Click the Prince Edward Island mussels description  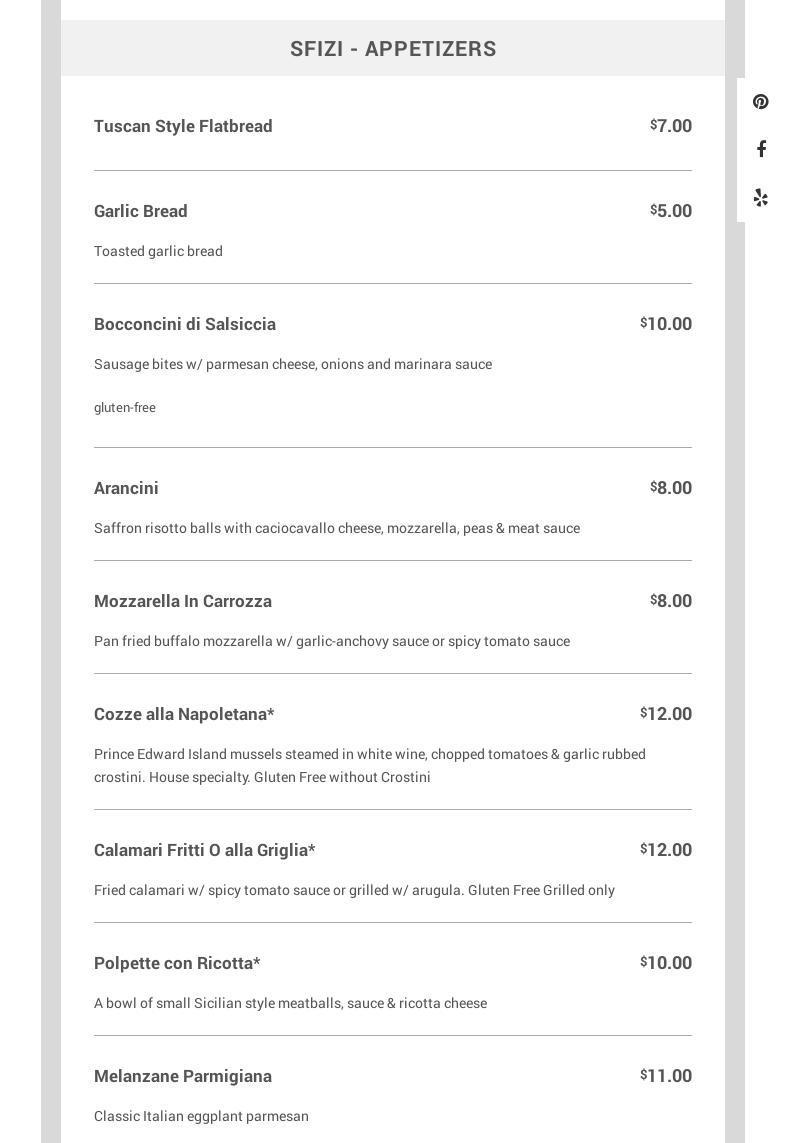point(370,765)
